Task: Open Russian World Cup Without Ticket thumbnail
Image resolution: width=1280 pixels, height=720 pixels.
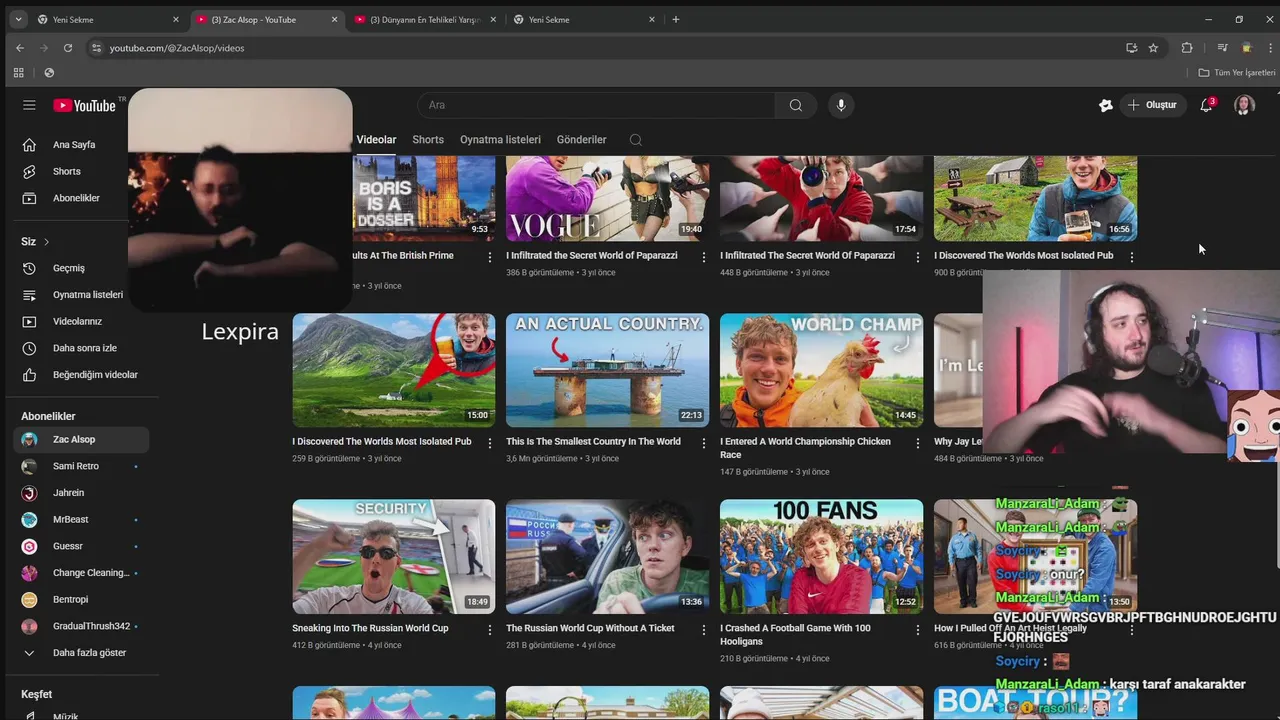Action: (607, 556)
